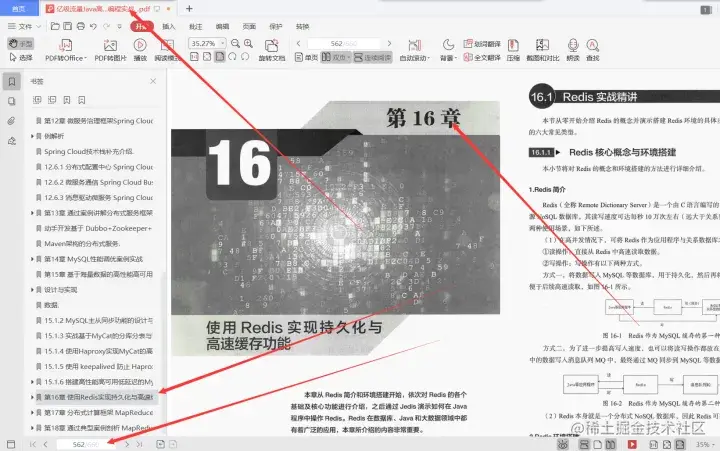Click the toolbar page number field 562
The width and height of the screenshot is (720, 451).
point(343,43)
